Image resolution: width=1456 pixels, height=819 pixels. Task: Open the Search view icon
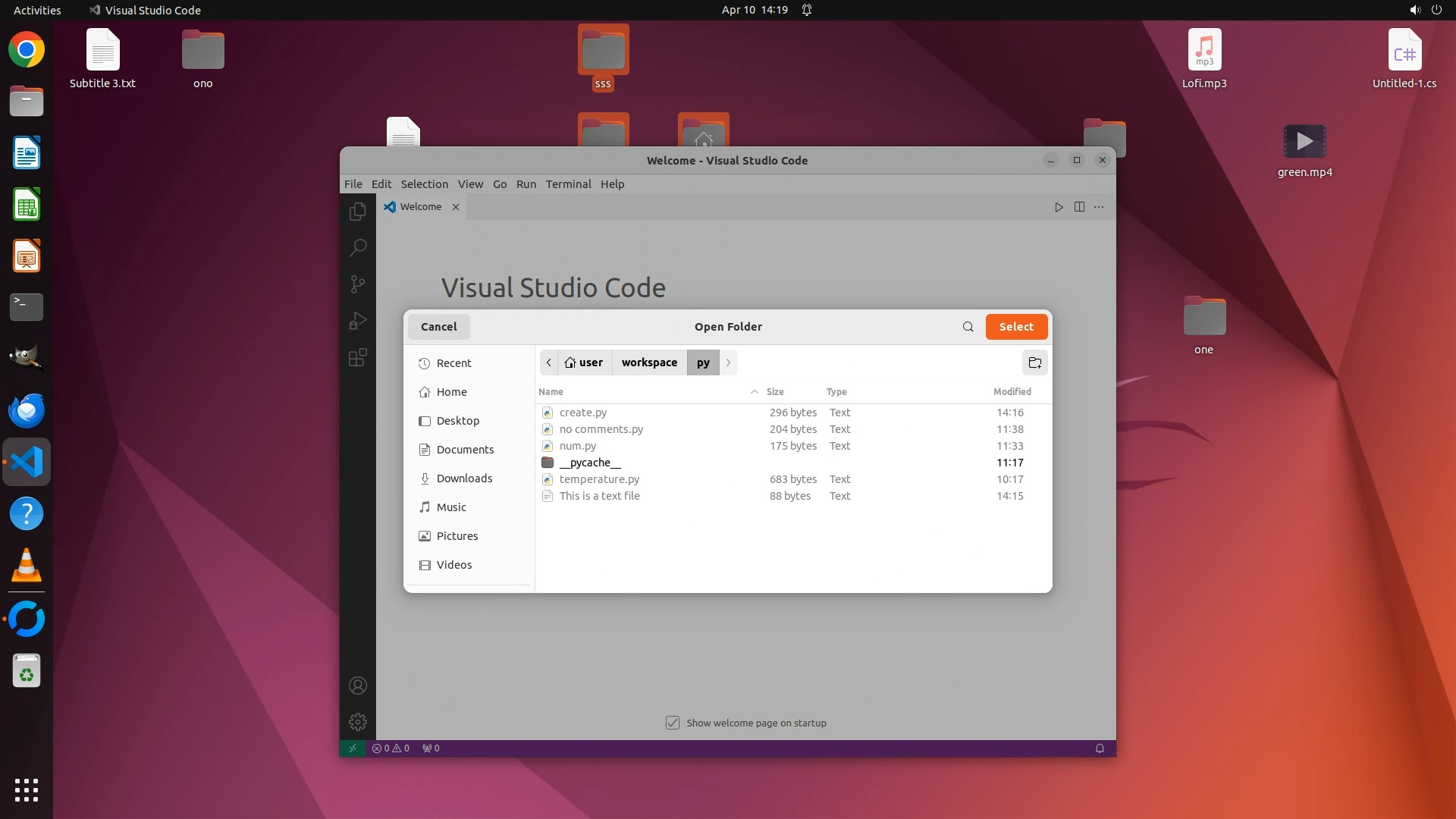357,248
